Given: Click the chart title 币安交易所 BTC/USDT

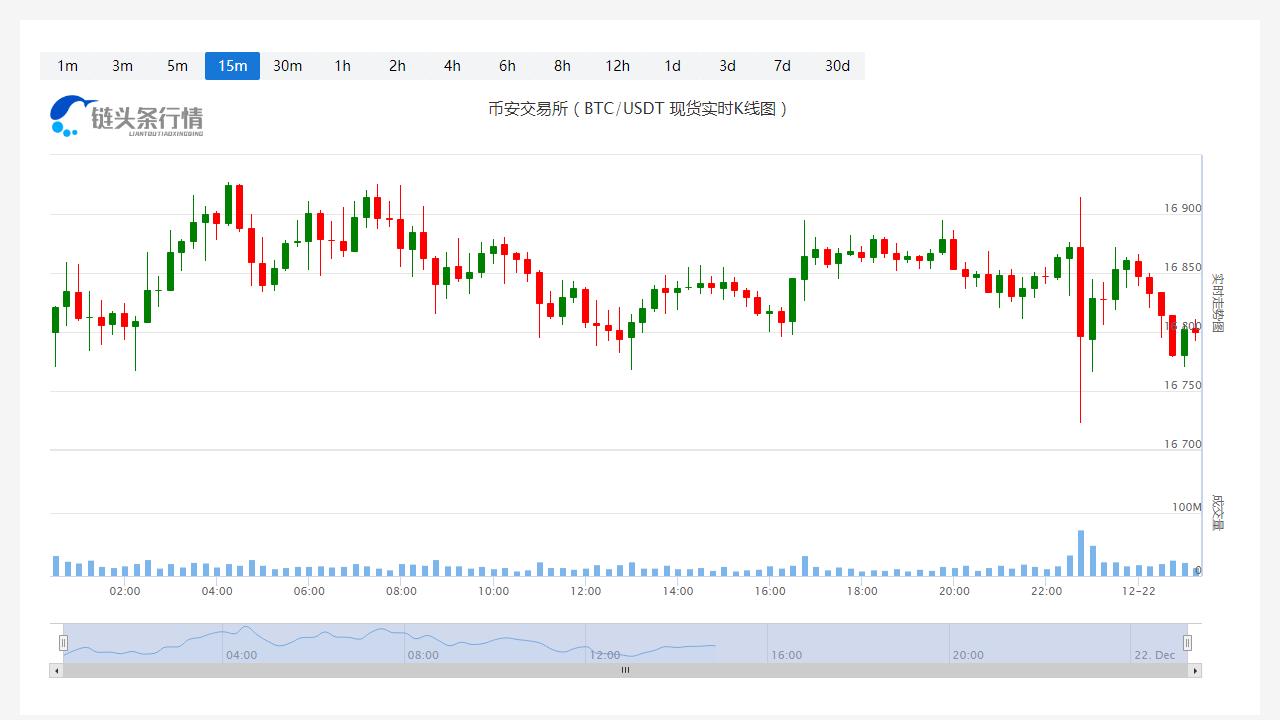Looking at the screenshot, I should tap(638, 109).
